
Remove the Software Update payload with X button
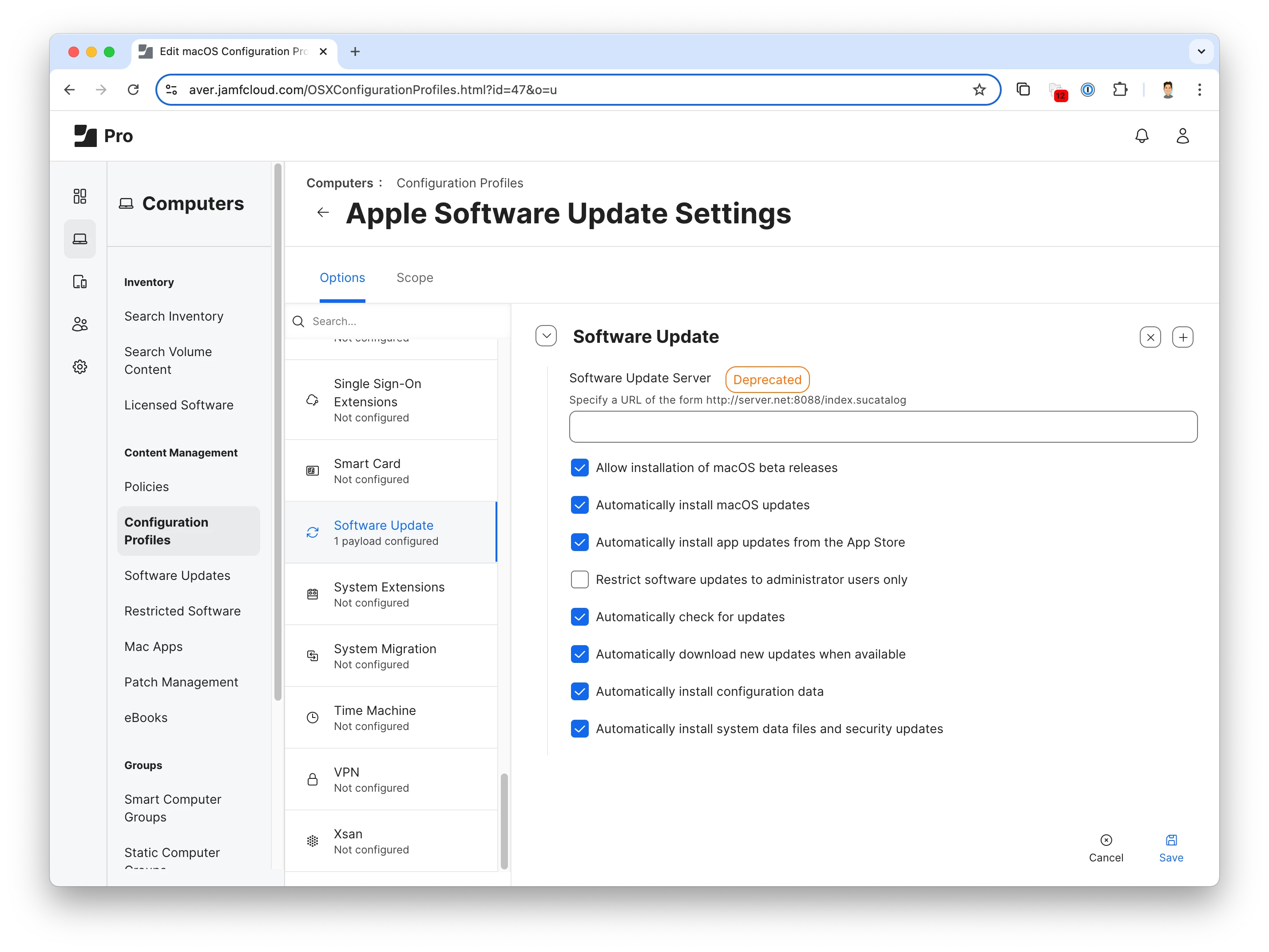click(1150, 337)
